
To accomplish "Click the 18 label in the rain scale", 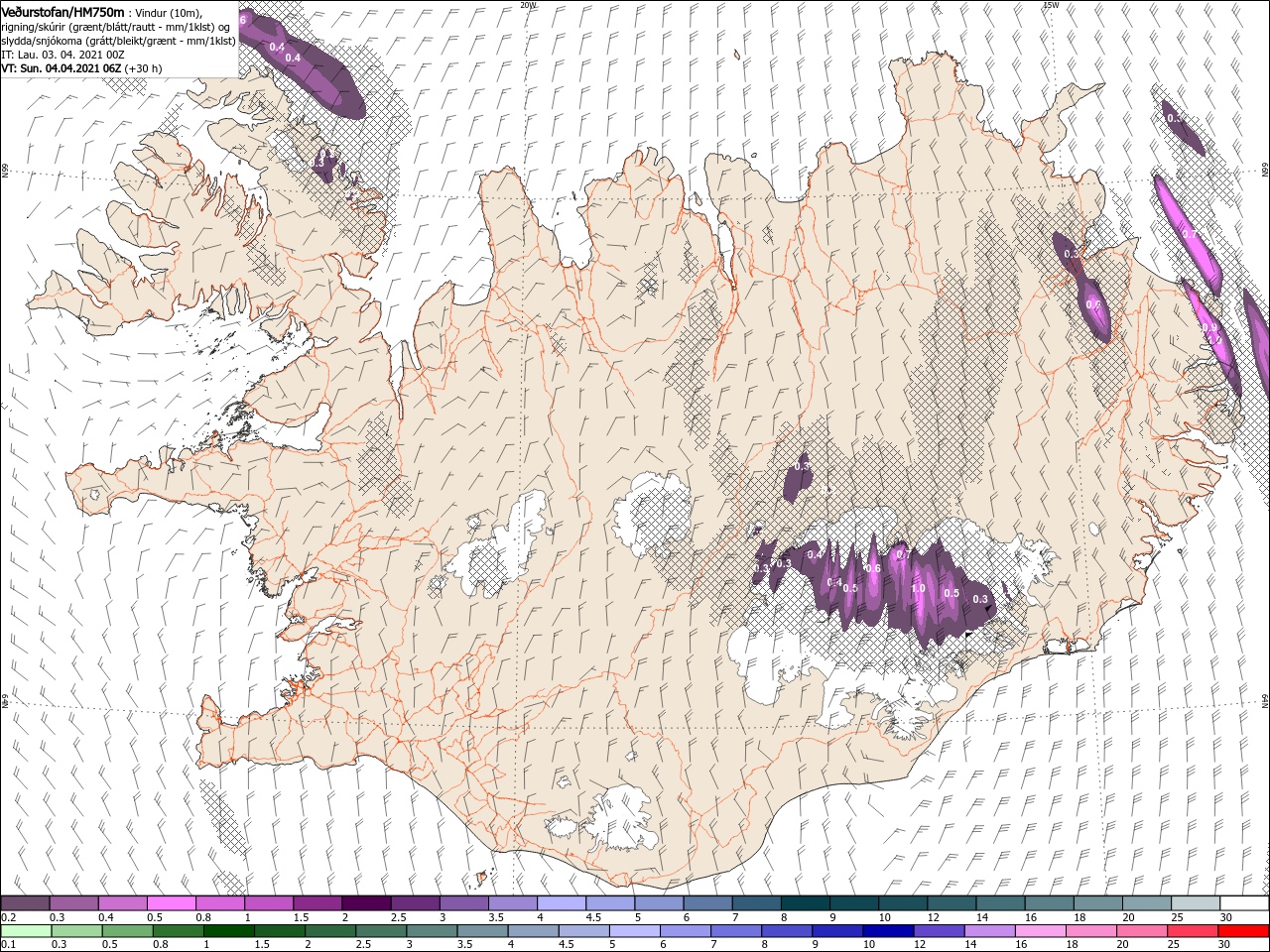I will (x=1075, y=943).
